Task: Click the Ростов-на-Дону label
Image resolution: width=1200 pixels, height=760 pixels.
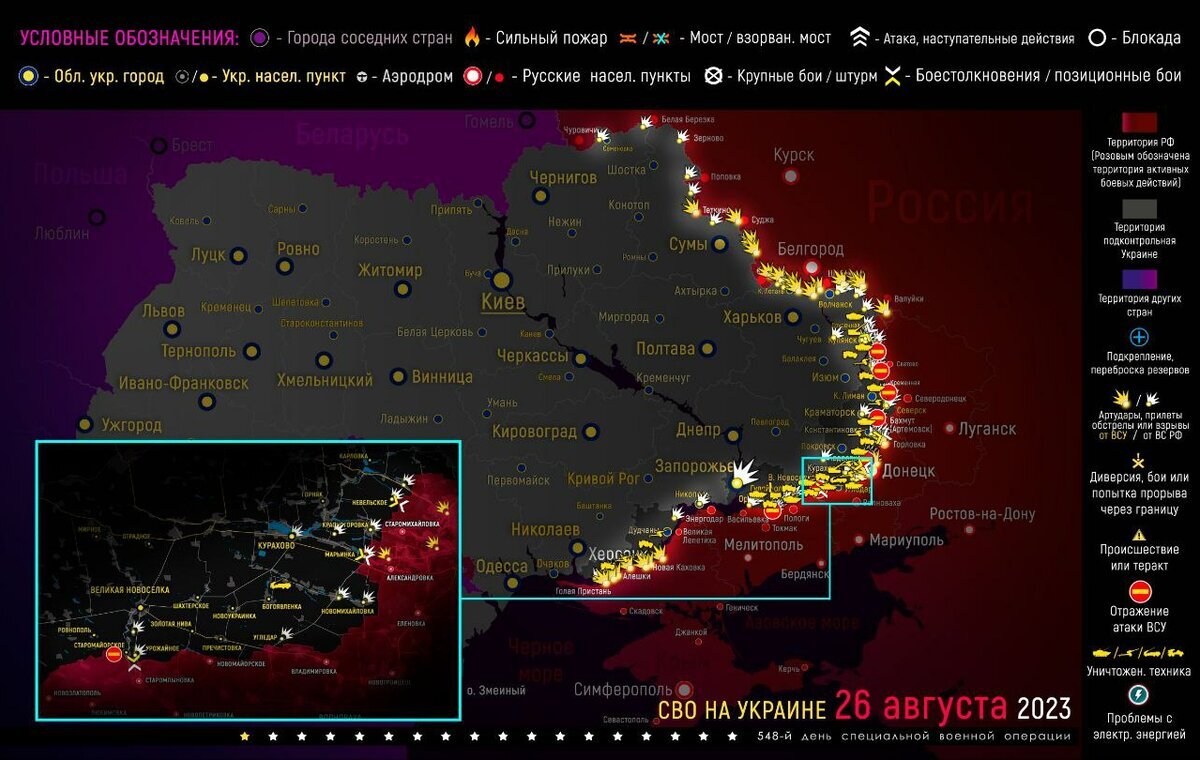Action: [x=982, y=514]
